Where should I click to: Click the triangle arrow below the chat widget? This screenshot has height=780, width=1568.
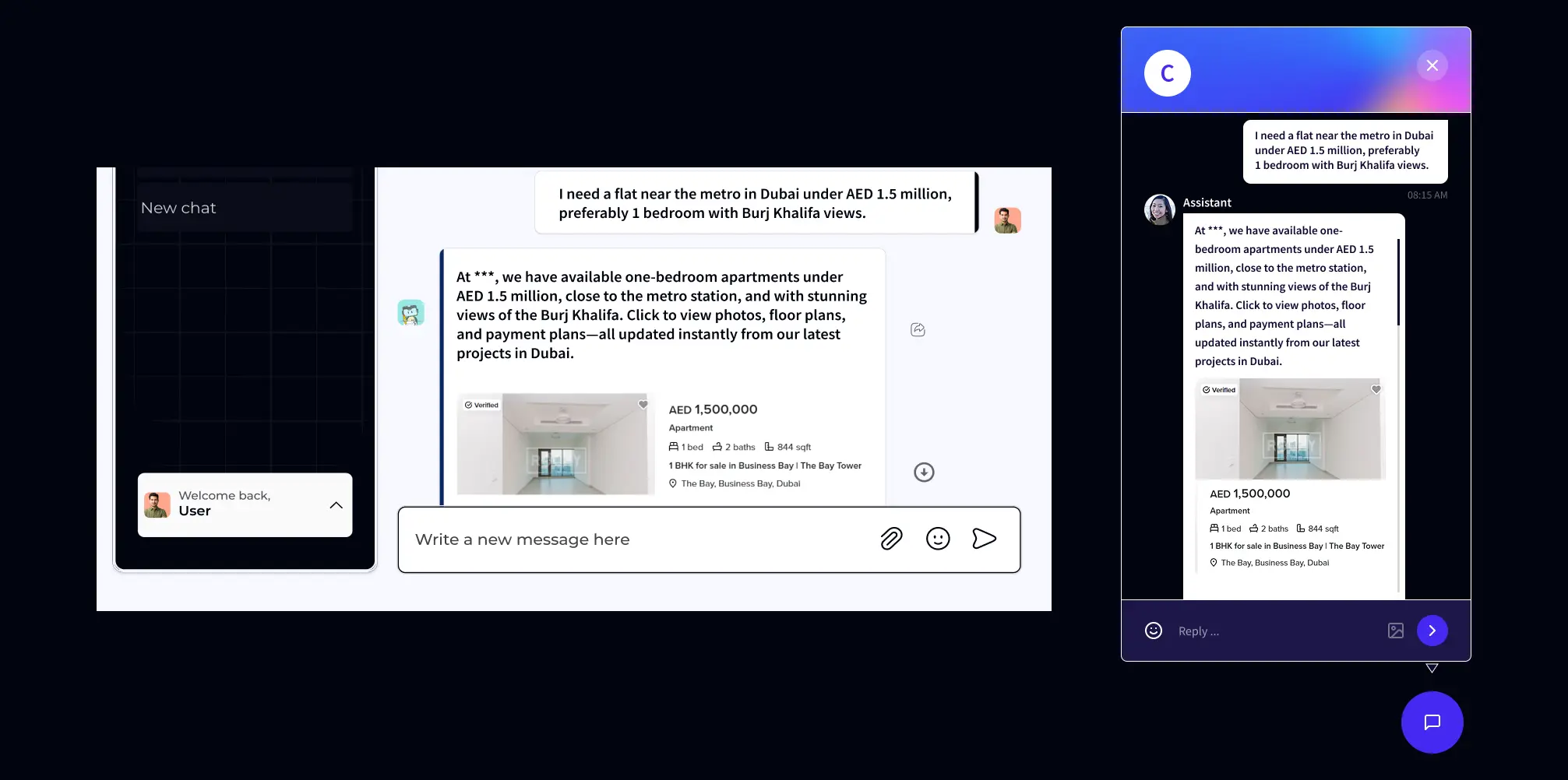click(x=1432, y=668)
